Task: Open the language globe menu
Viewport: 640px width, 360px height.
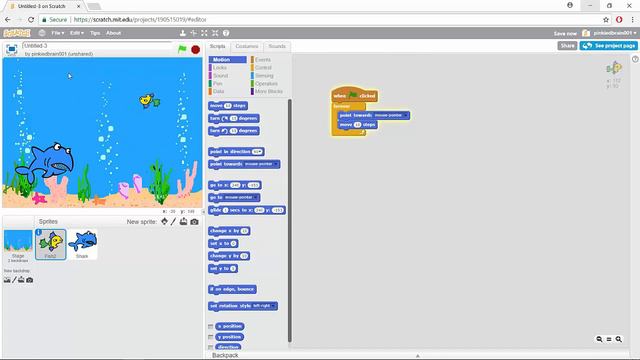Action: coord(42,33)
